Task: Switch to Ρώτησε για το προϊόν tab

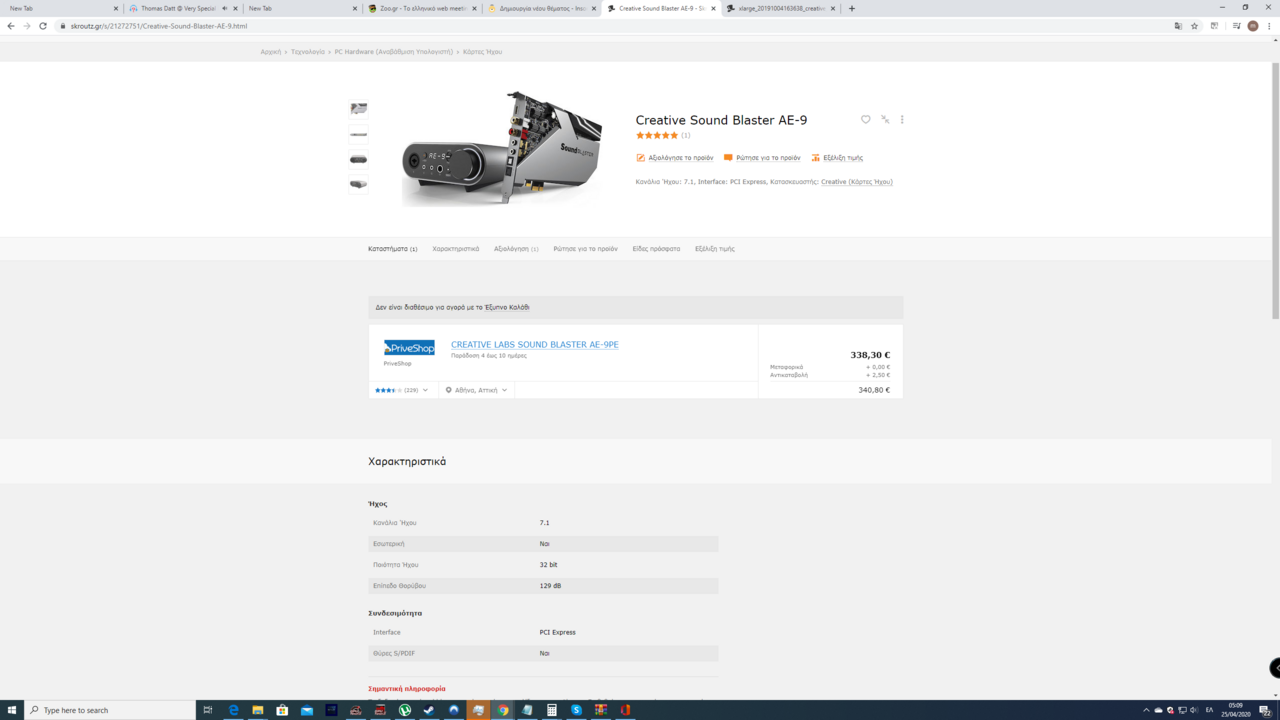Action: pos(586,249)
